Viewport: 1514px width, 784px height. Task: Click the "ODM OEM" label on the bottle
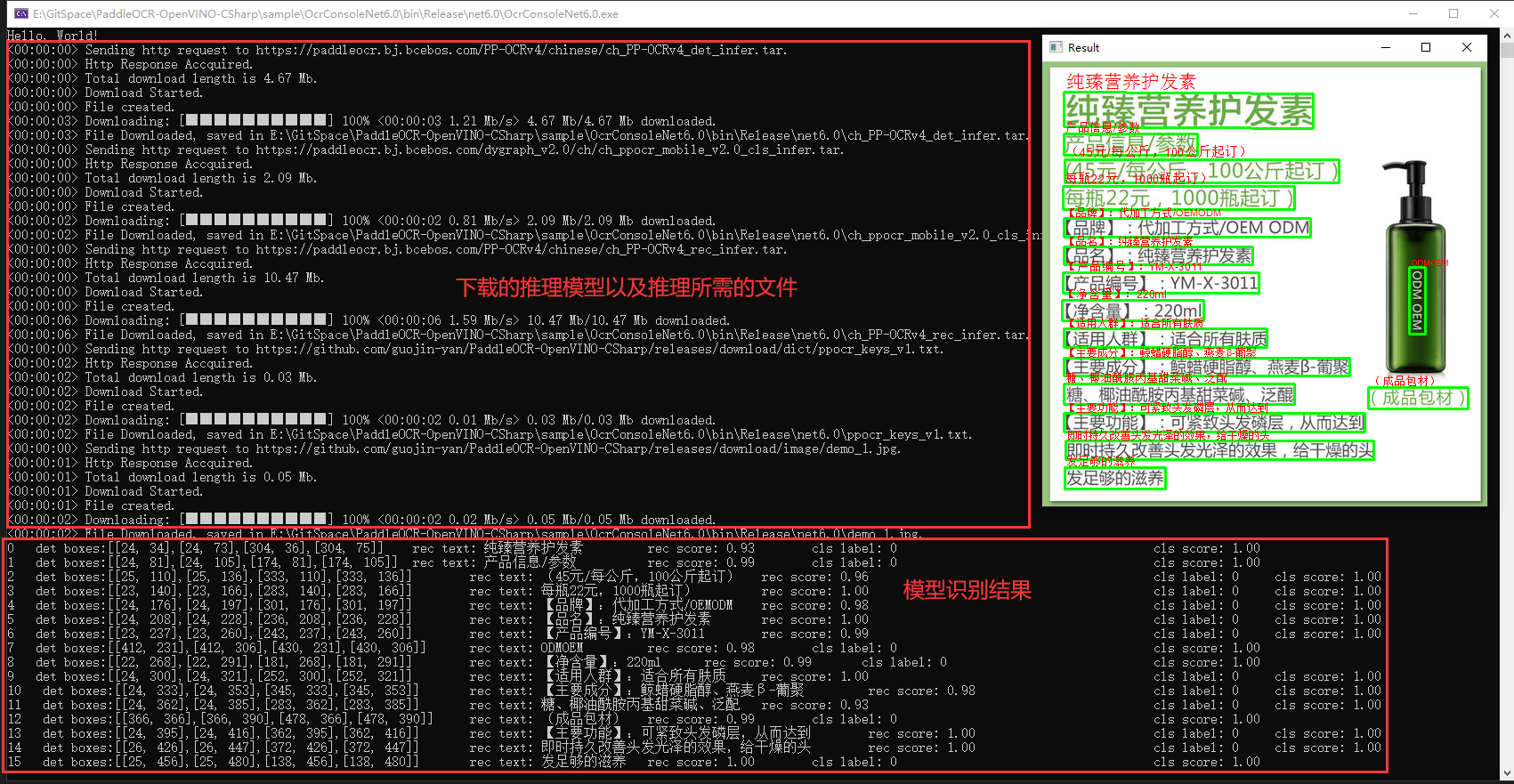coord(1417,300)
